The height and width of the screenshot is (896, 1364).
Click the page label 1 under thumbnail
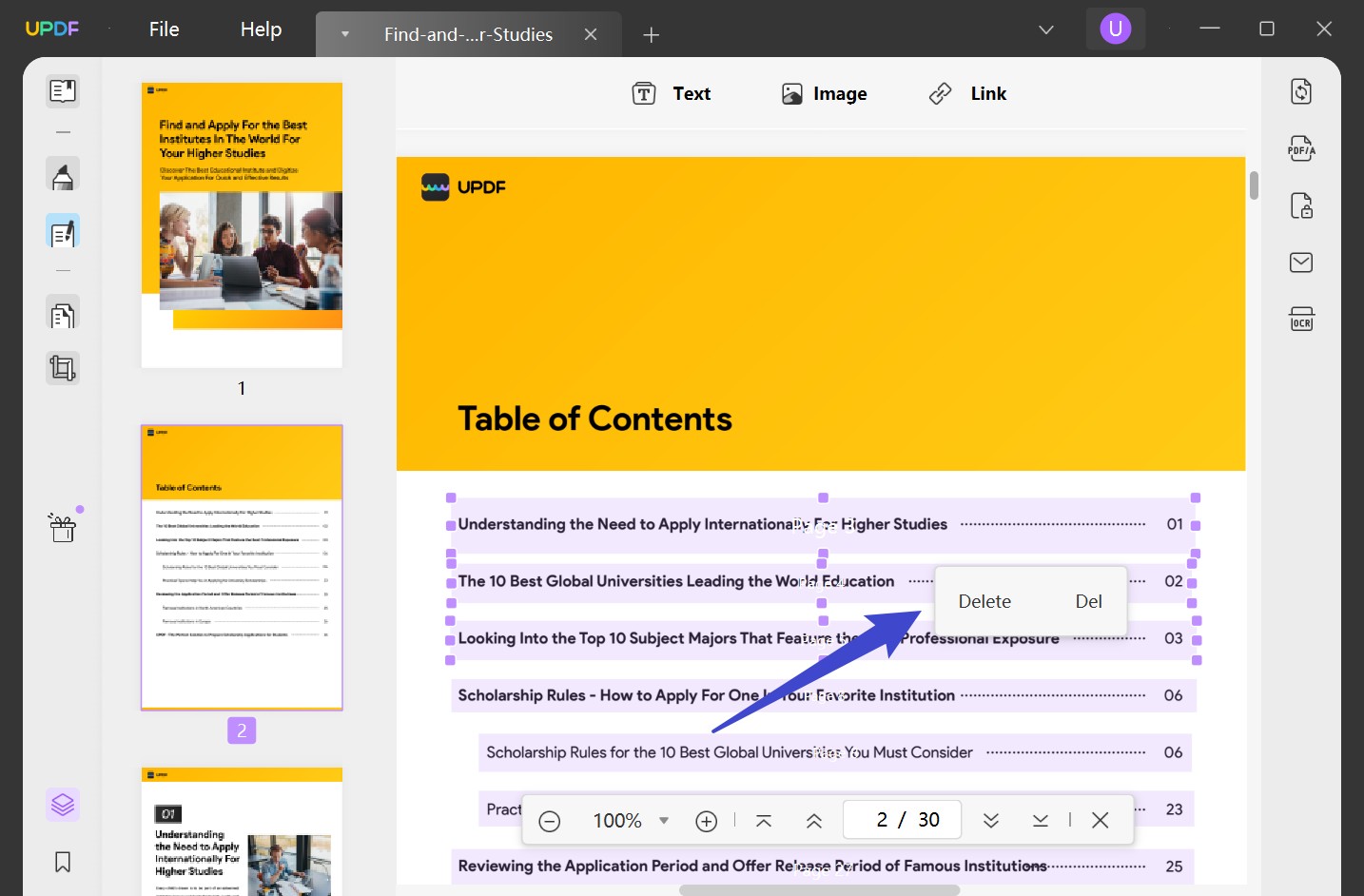click(242, 388)
